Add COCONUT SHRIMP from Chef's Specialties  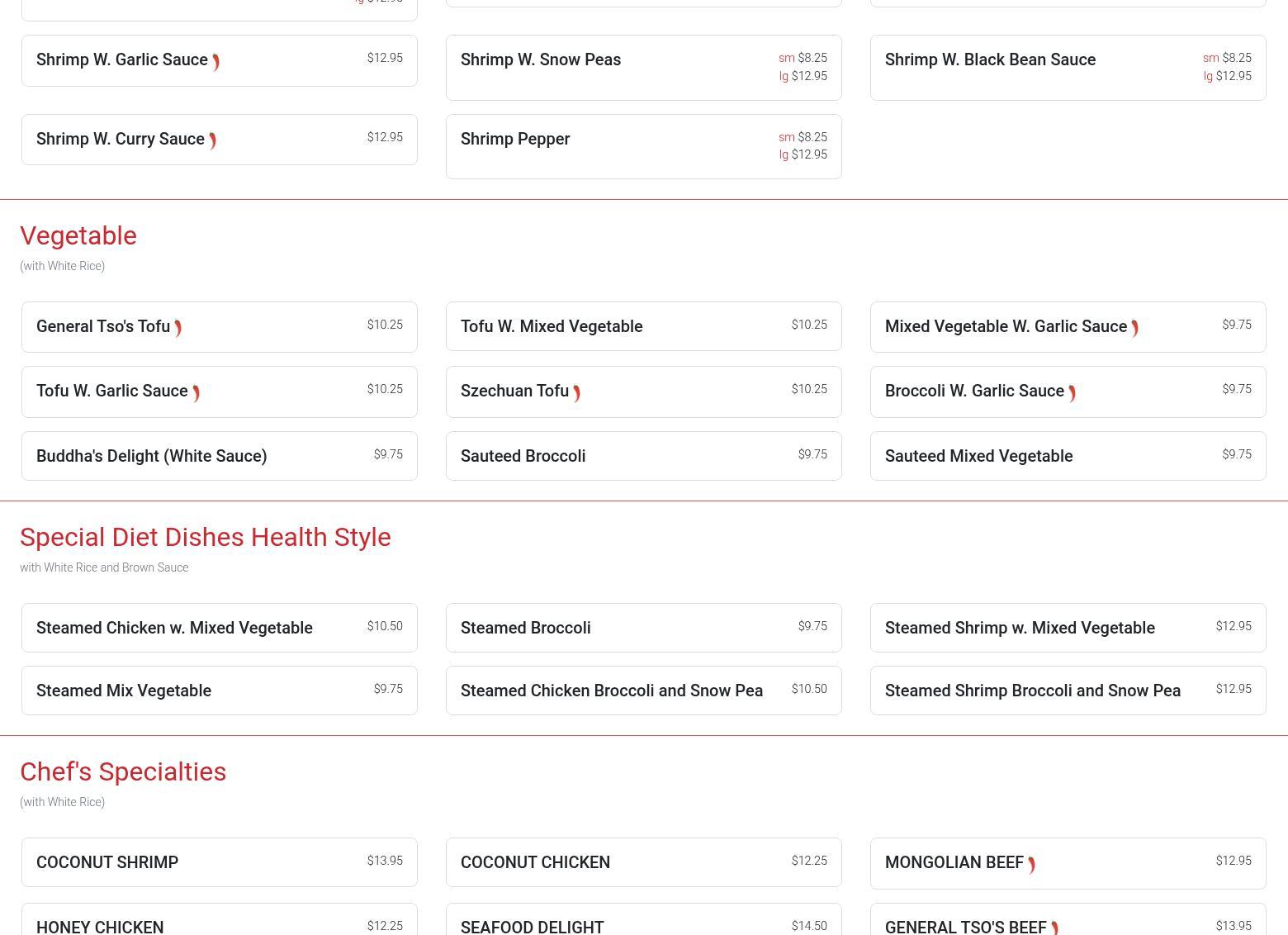point(219,862)
